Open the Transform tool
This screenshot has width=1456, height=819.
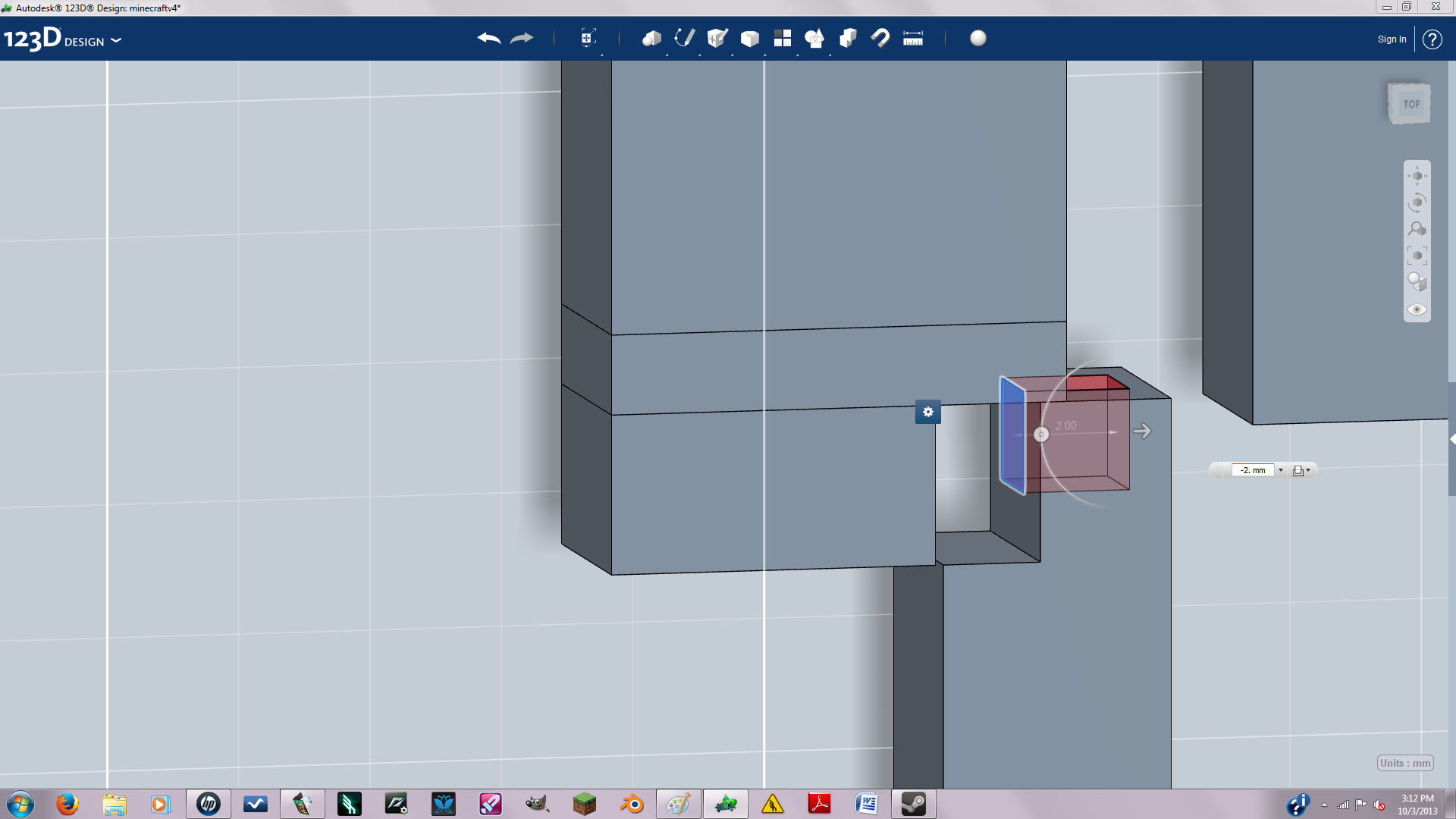[588, 38]
